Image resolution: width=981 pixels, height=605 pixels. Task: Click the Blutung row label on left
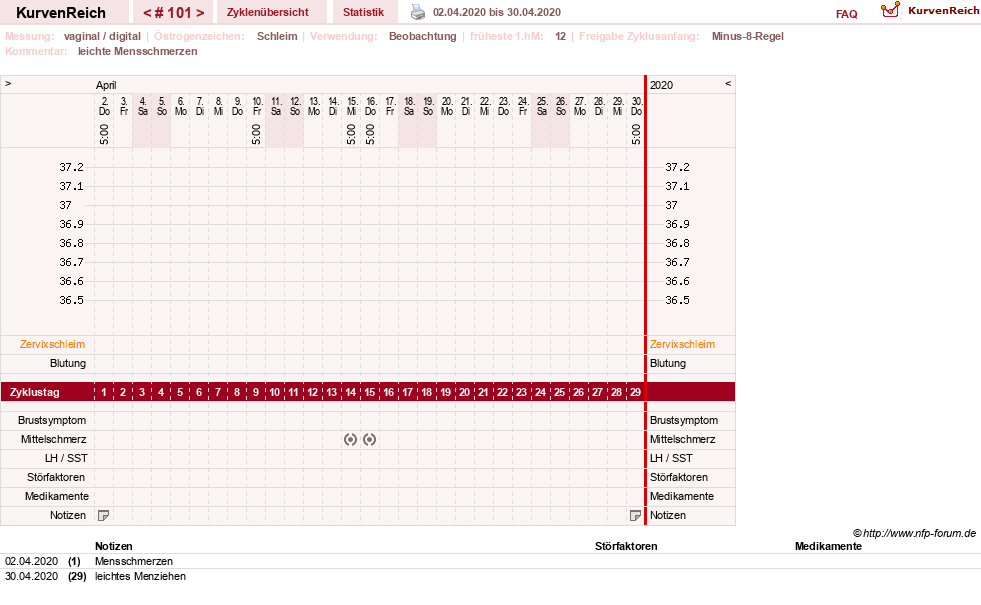(68, 364)
